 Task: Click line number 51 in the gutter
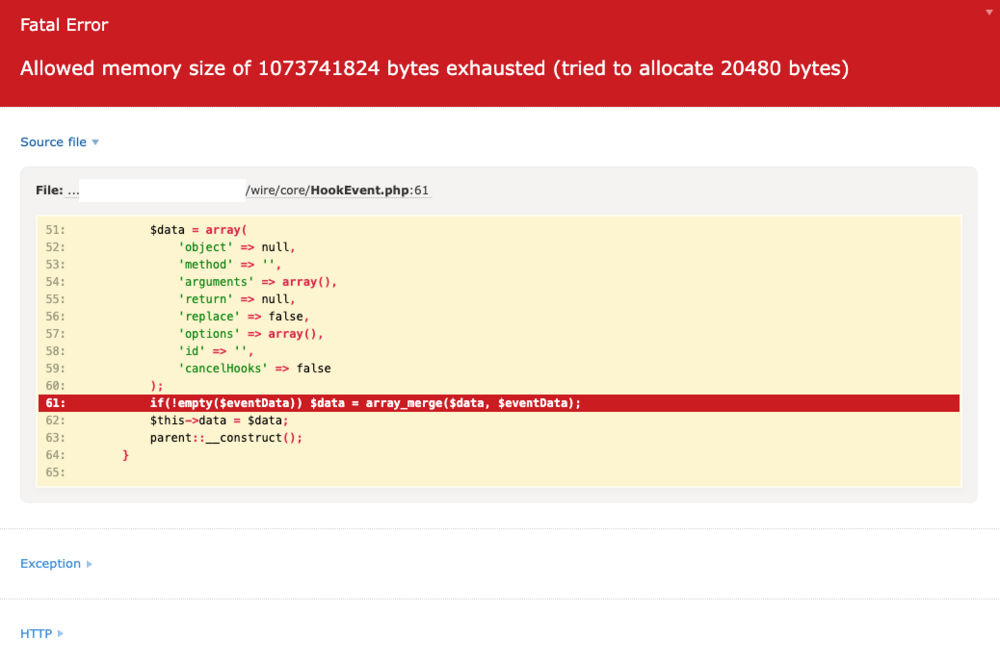[55, 230]
